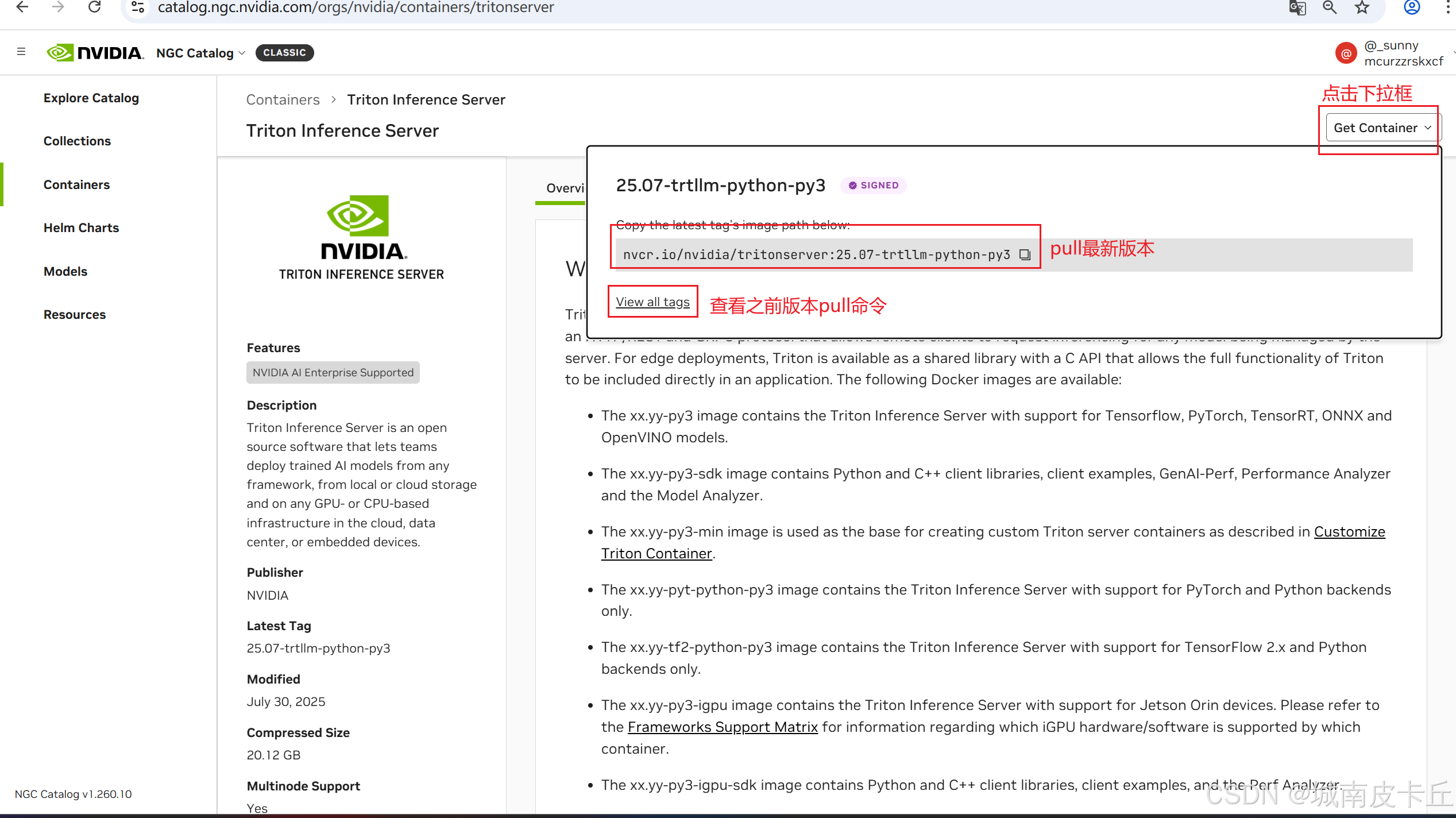The width and height of the screenshot is (1456, 818).
Task: Open the View all tags link
Action: pyautogui.click(x=652, y=302)
